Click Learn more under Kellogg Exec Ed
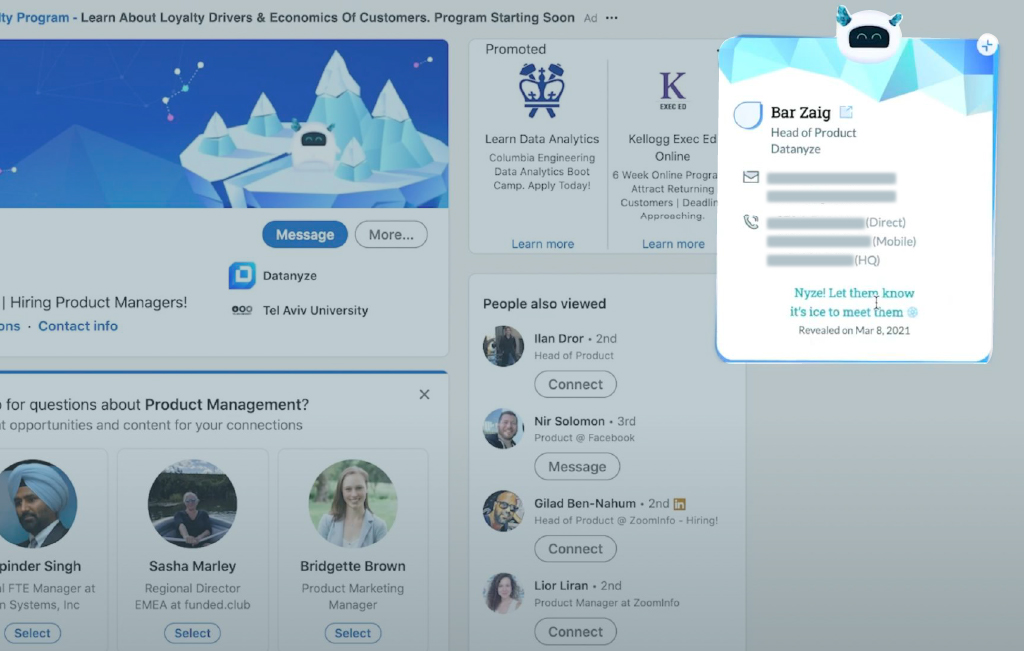Viewport: 1024px width, 651px height. (x=673, y=244)
